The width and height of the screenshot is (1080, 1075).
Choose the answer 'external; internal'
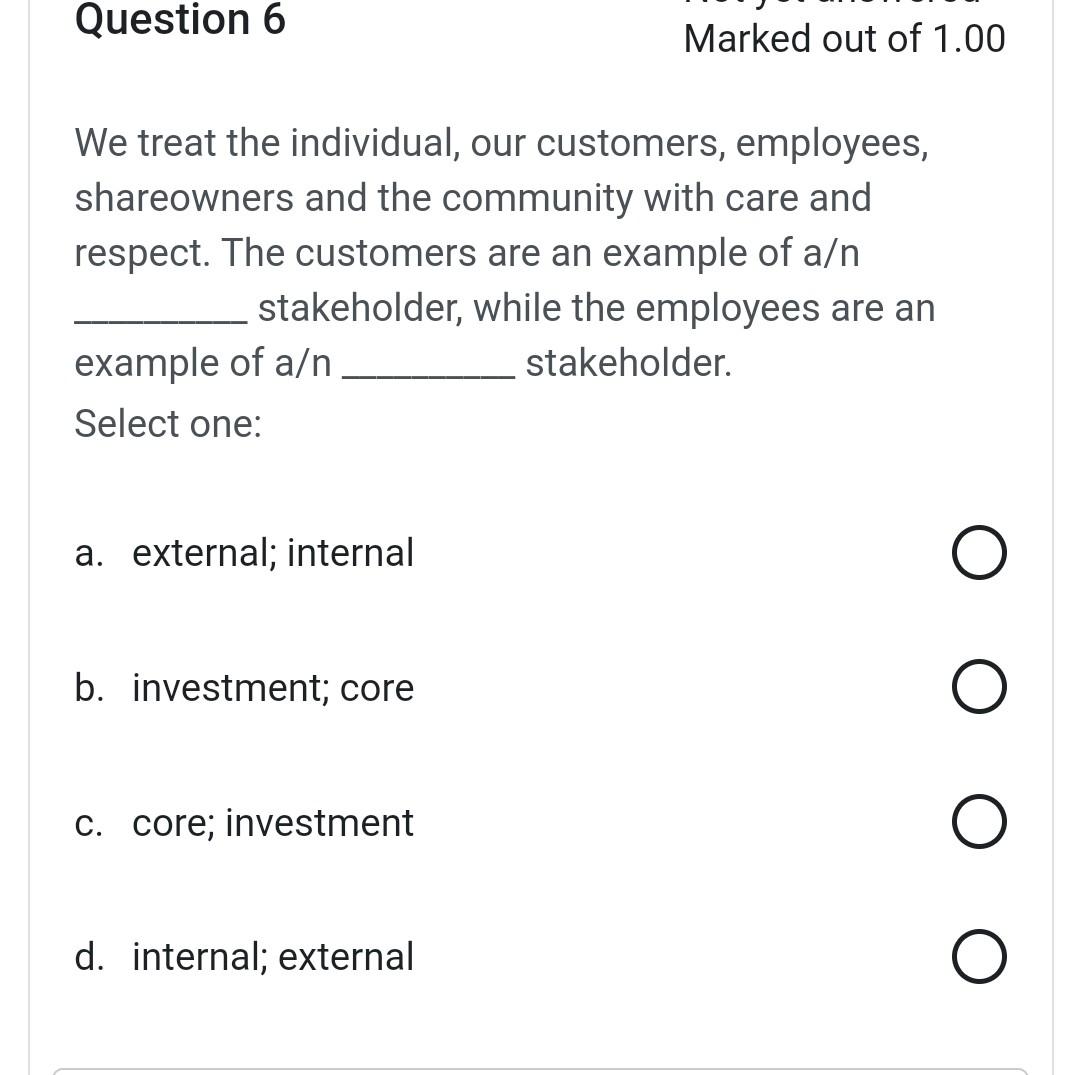[978, 551]
